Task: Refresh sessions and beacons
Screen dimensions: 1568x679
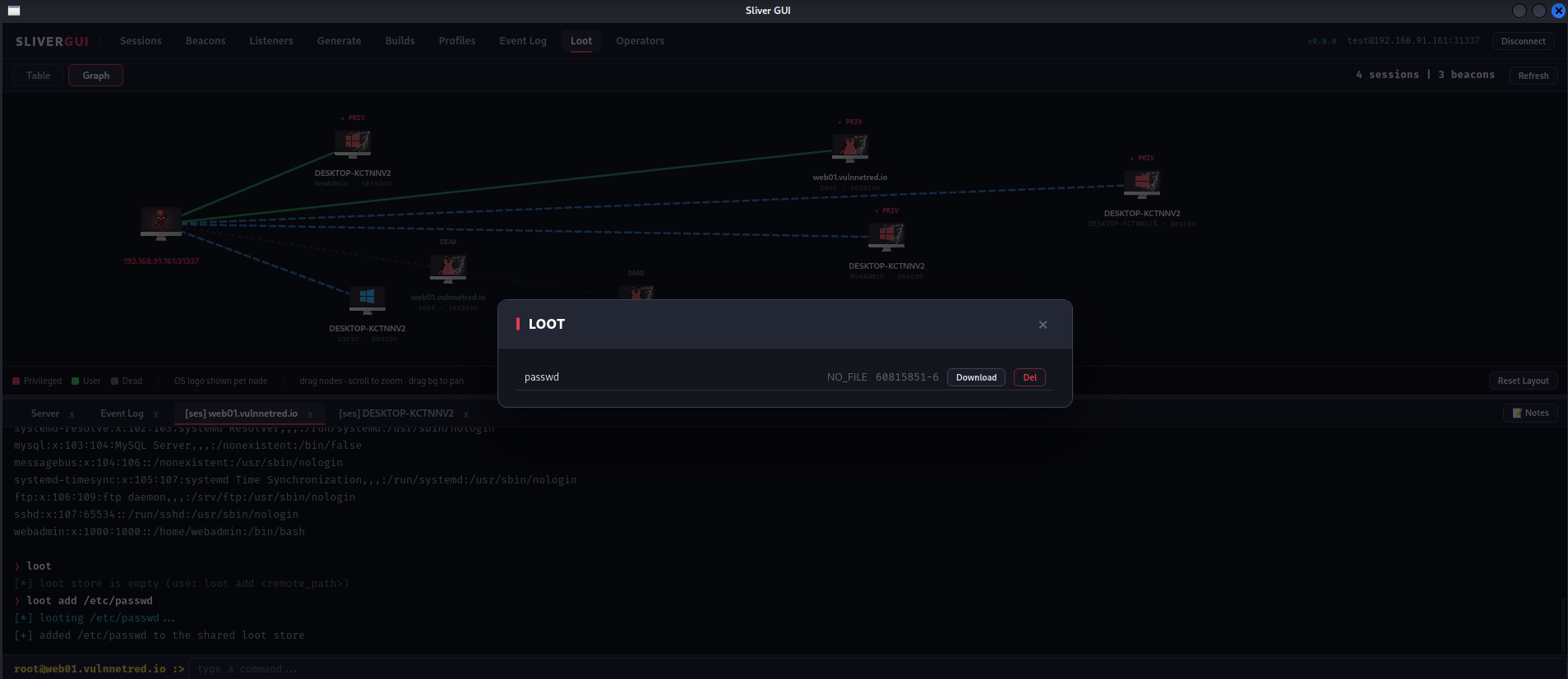Action: [1533, 76]
